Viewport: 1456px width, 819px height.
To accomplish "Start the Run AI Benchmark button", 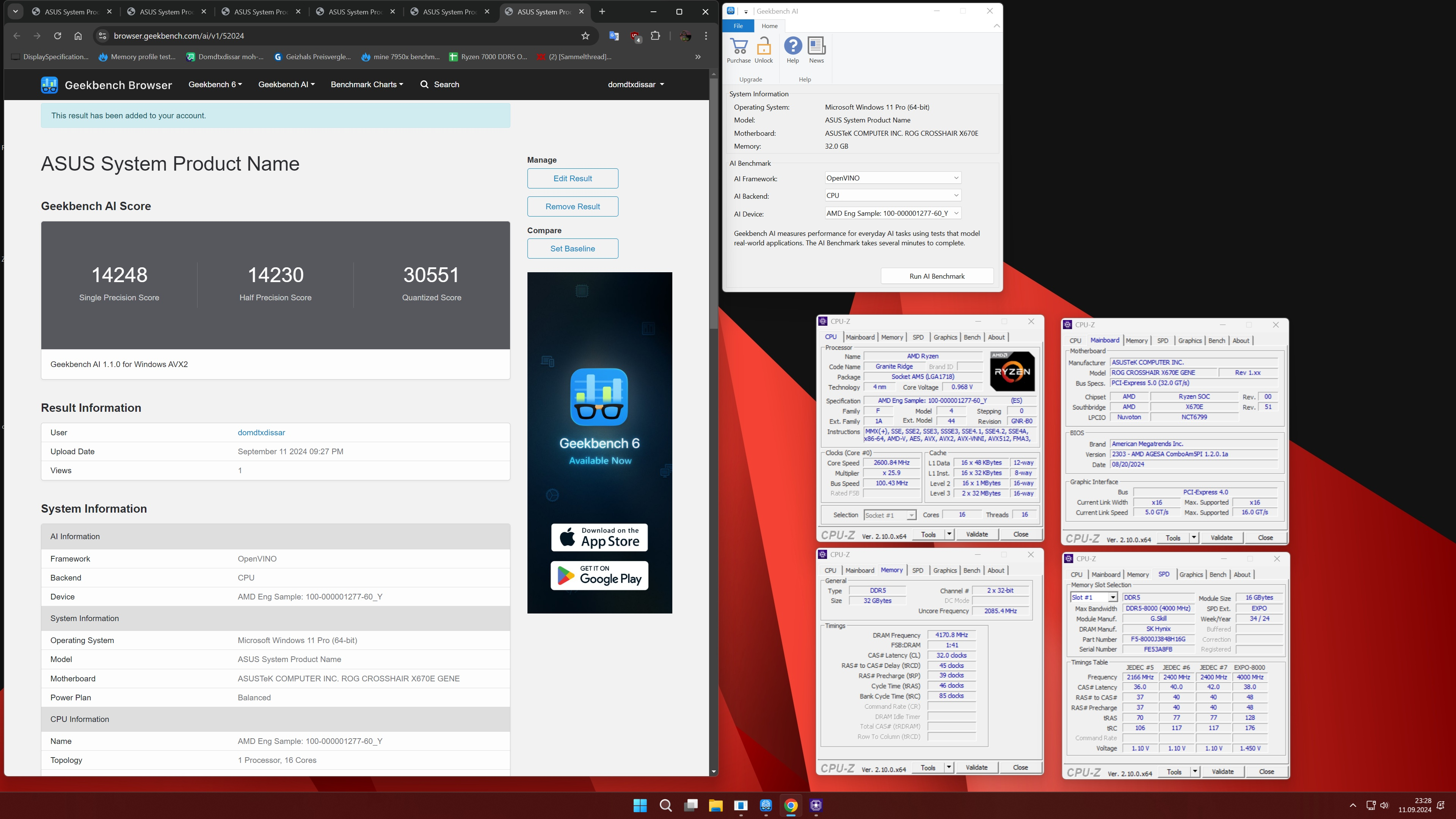I will [937, 276].
